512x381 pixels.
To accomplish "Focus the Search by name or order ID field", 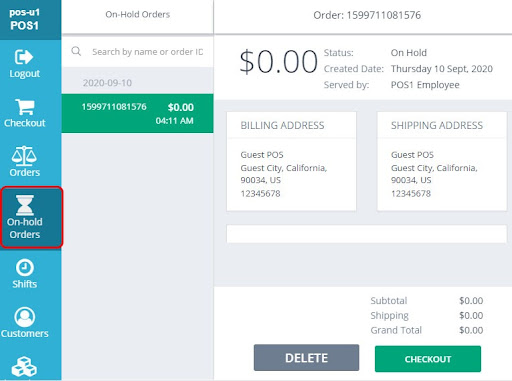I will [147, 52].
